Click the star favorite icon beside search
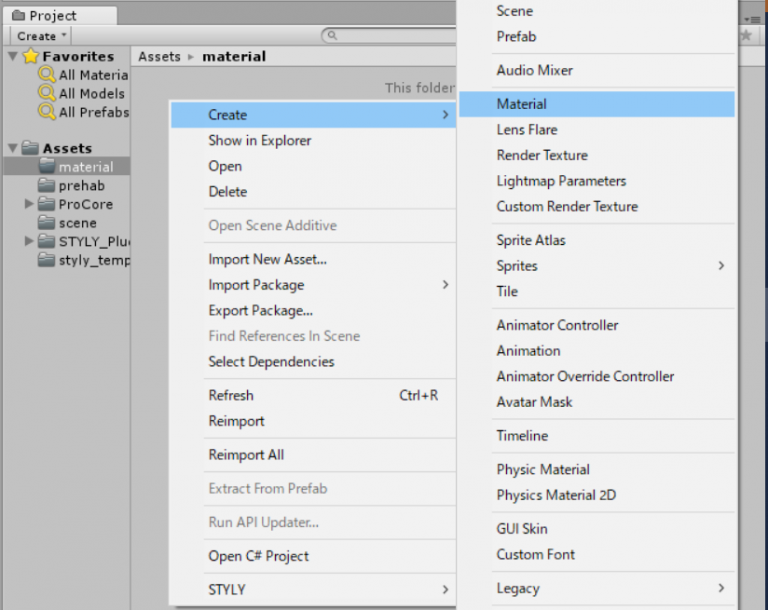The height and width of the screenshot is (610, 768). tap(746, 35)
